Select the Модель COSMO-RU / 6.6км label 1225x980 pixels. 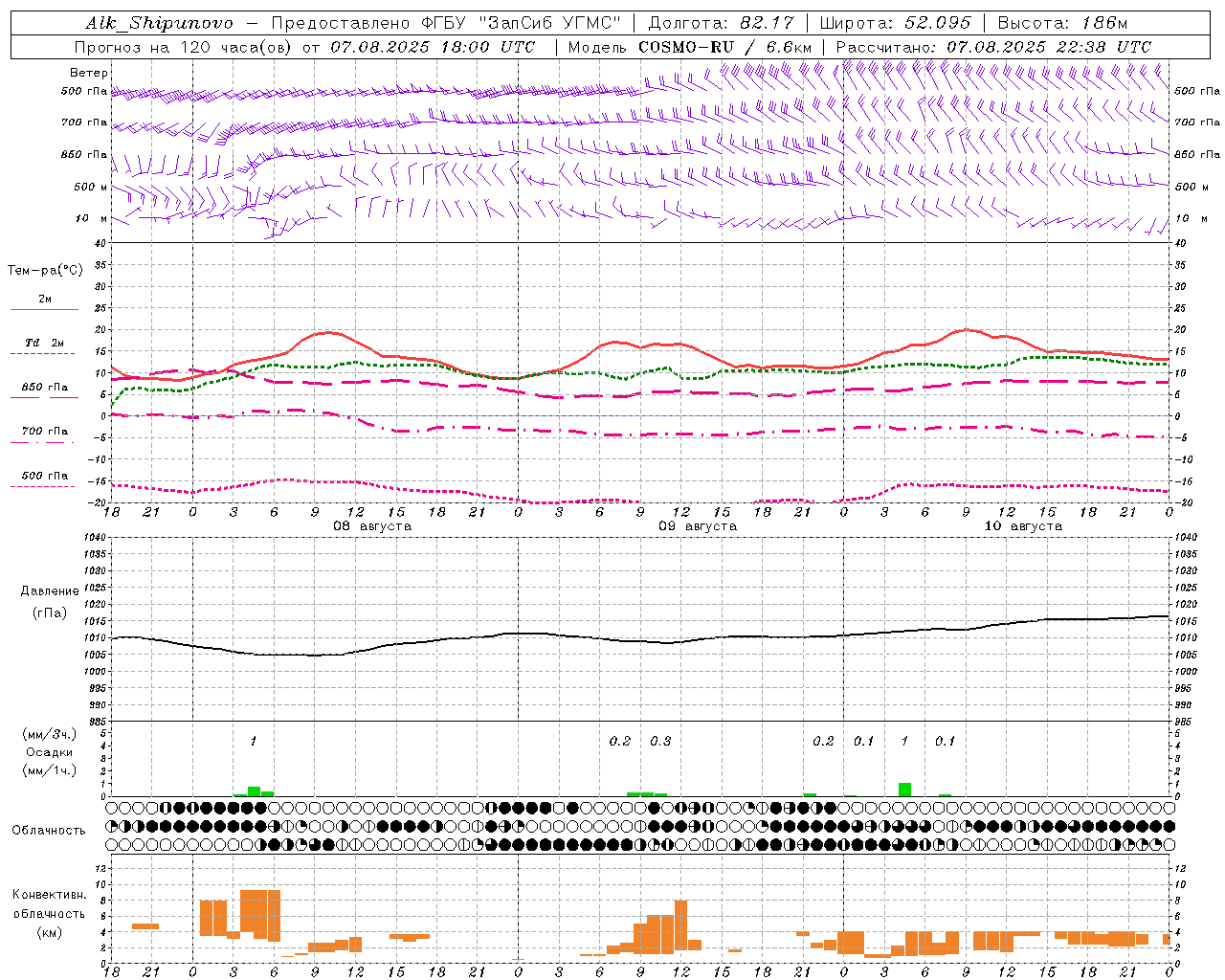click(x=690, y=47)
